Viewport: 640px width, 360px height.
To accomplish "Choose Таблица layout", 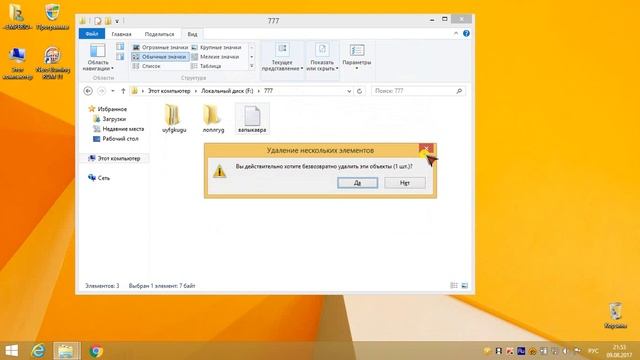I will tap(207, 66).
